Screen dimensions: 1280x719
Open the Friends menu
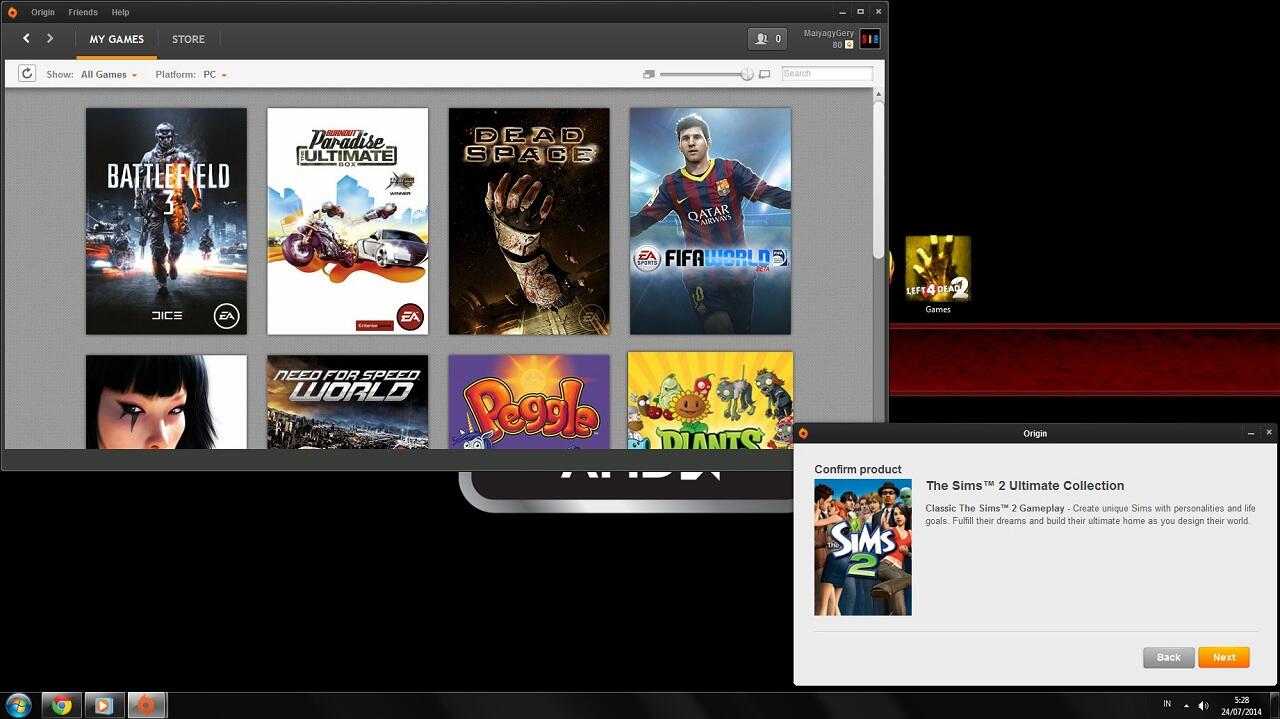[83, 12]
